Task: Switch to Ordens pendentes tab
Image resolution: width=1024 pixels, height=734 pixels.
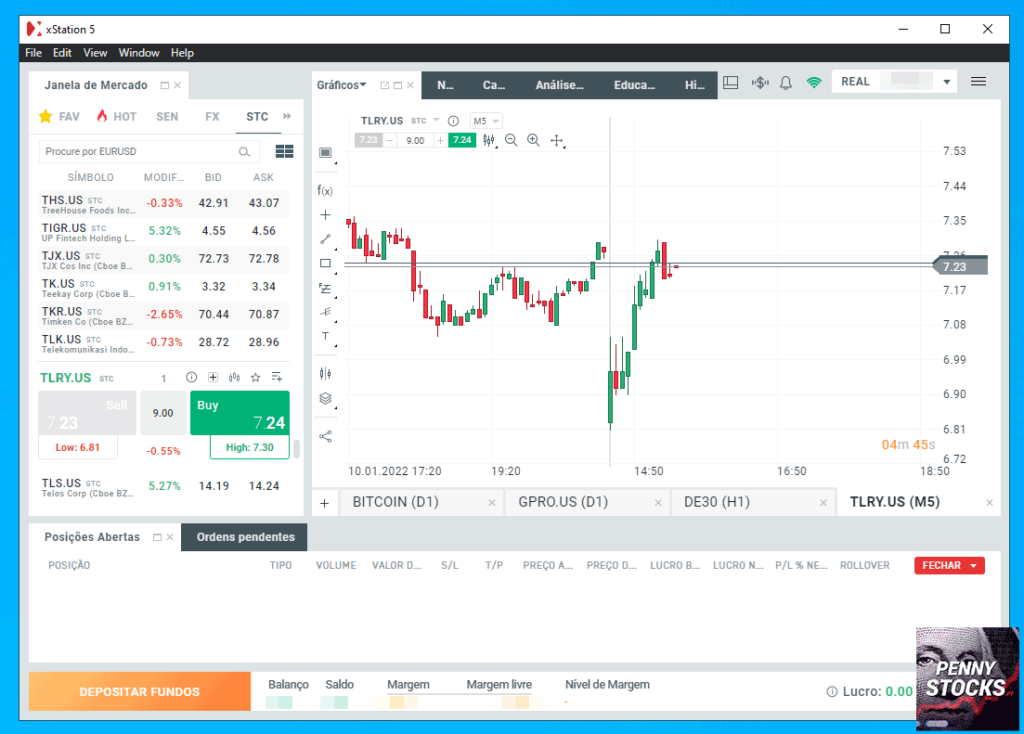Action: click(x=246, y=537)
